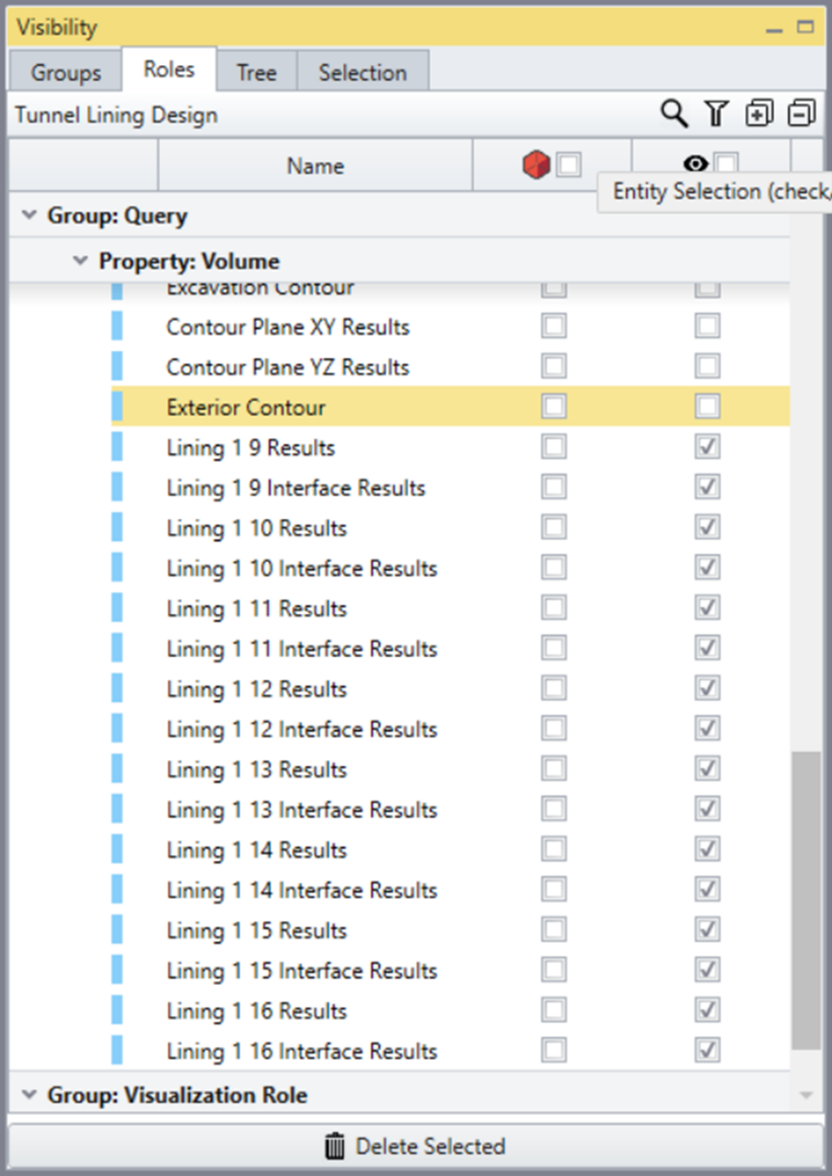Click the Tunnel Lining Design label
832x1176 pixels.
[116, 116]
